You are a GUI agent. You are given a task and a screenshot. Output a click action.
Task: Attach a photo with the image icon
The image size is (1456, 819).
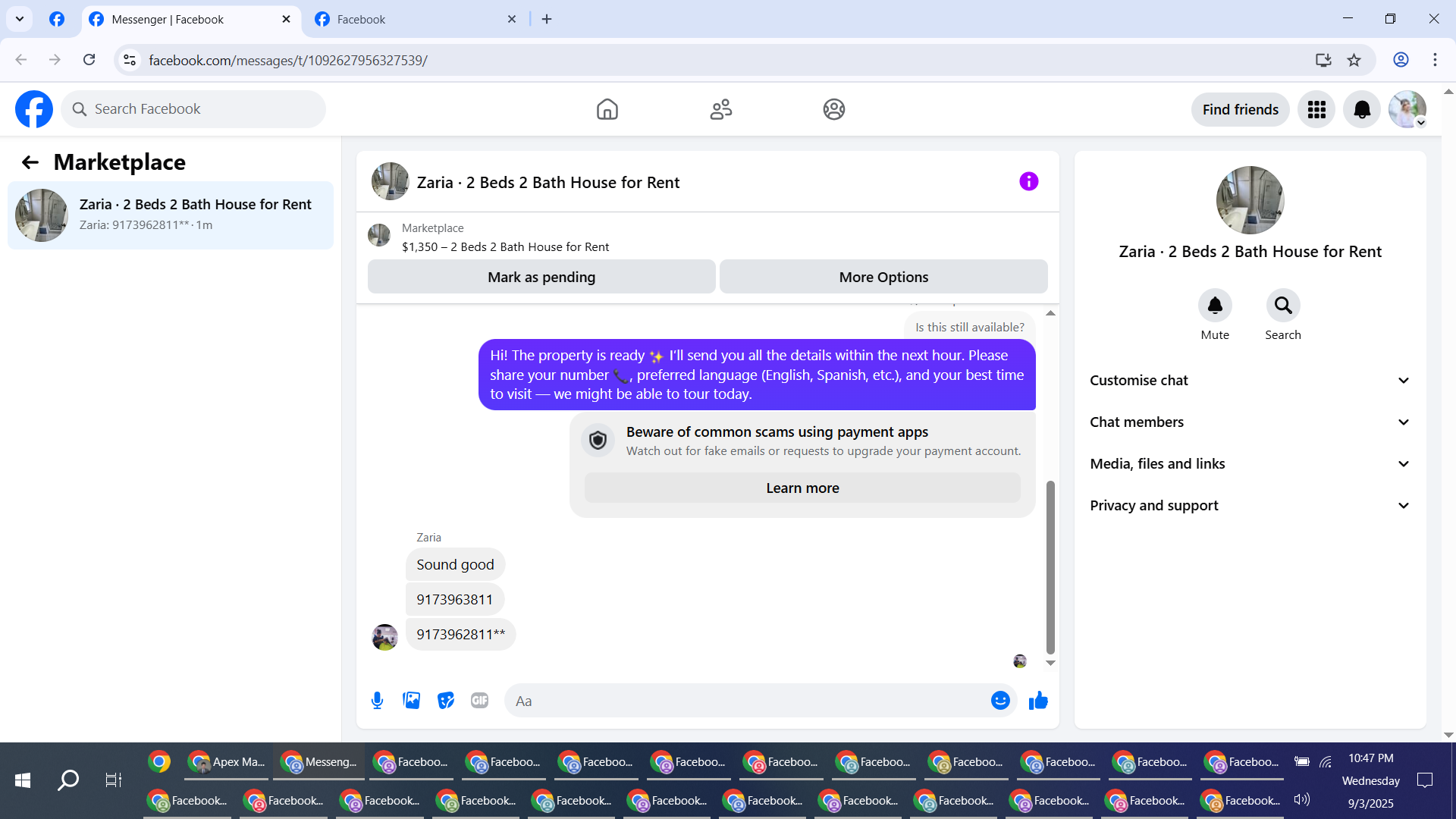point(412,701)
